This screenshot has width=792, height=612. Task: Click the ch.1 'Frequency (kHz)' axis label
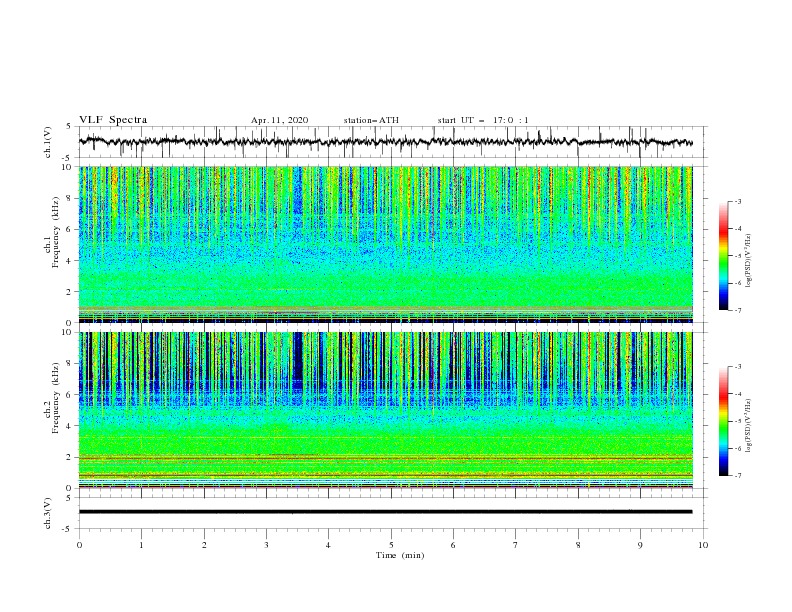(x=55, y=233)
